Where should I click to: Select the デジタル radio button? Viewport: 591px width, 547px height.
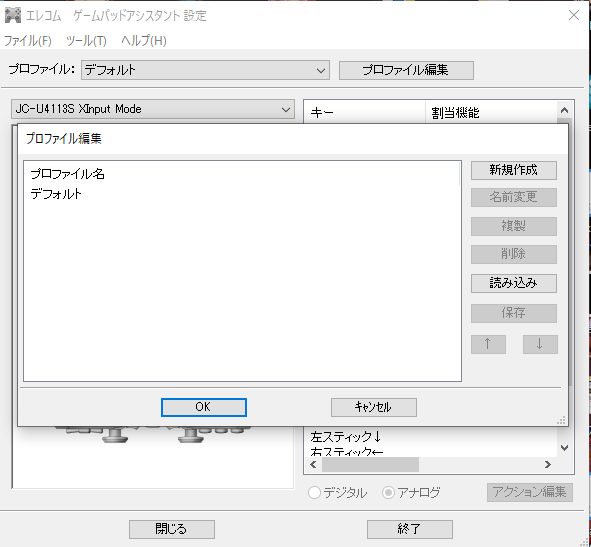(314, 492)
